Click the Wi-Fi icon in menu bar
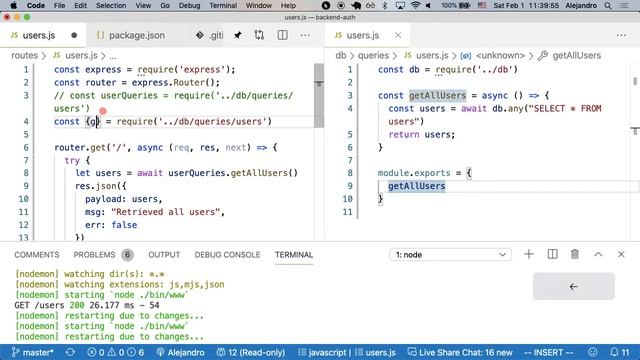The width and height of the screenshot is (640, 360). pyautogui.click(x=416, y=6)
